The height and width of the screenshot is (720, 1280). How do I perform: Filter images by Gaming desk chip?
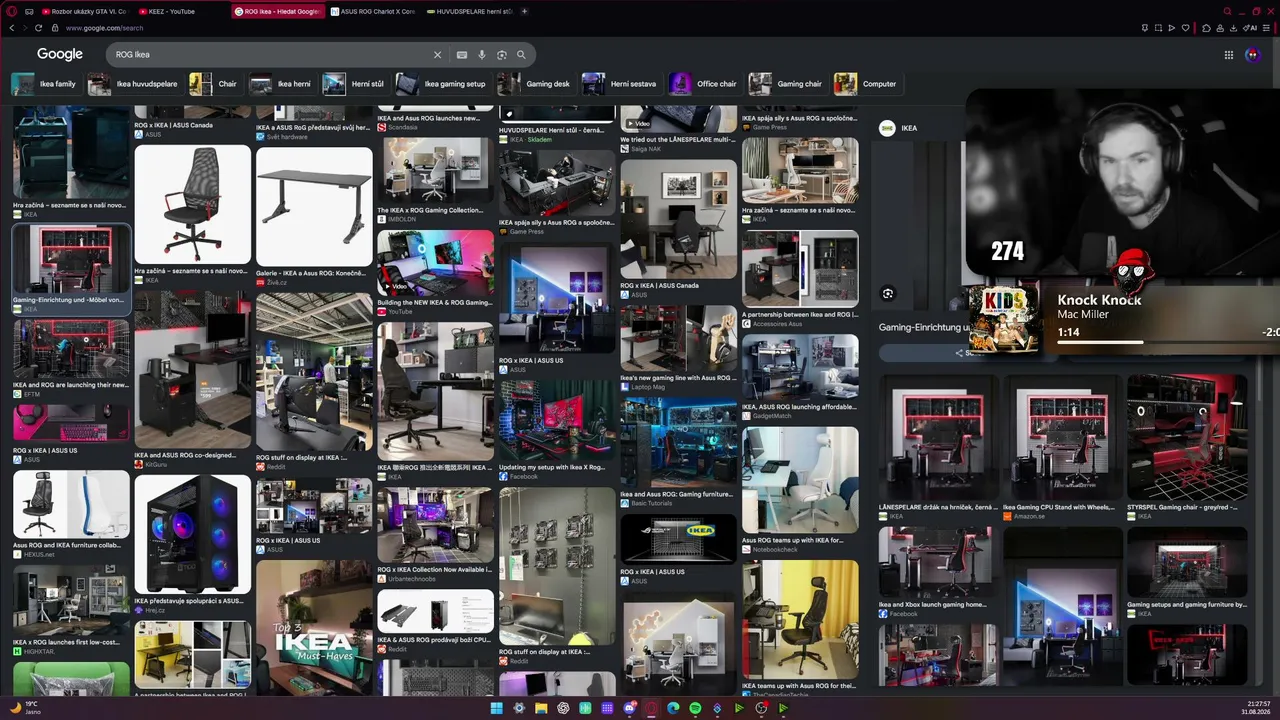click(x=536, y=84)
